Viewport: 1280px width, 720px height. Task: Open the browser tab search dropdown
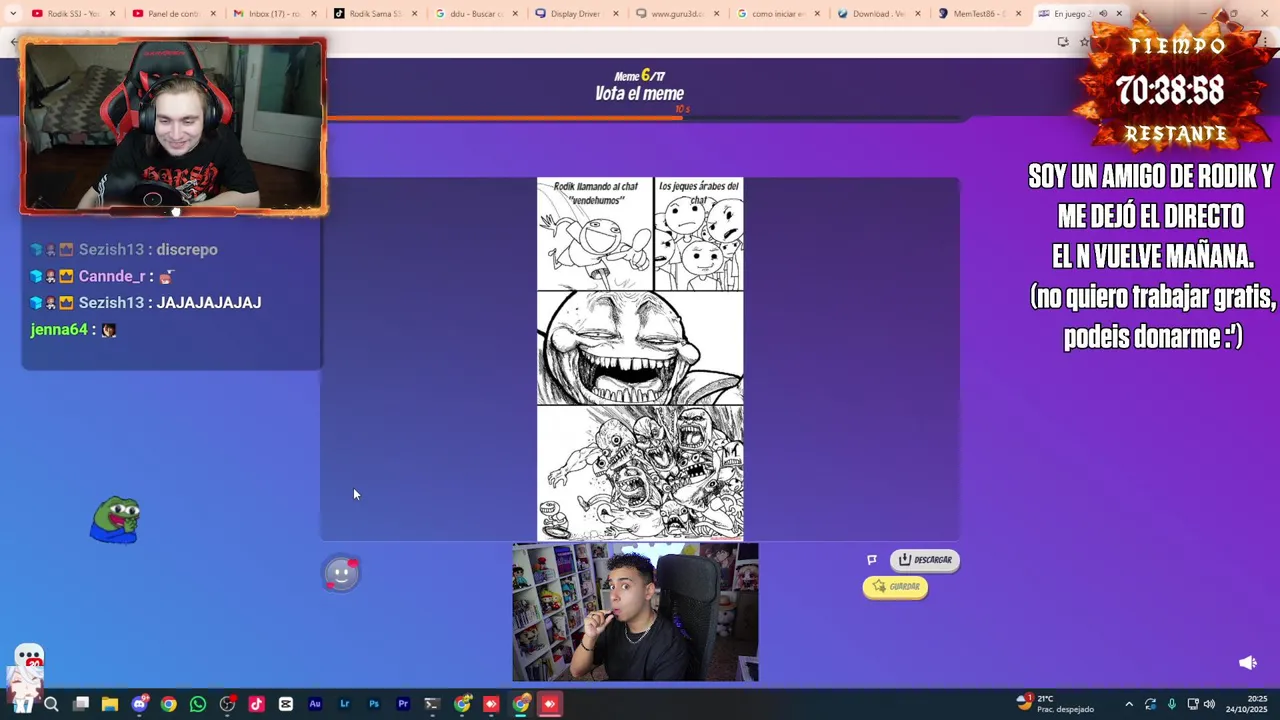pyautogui.click(x=12, y=14)
